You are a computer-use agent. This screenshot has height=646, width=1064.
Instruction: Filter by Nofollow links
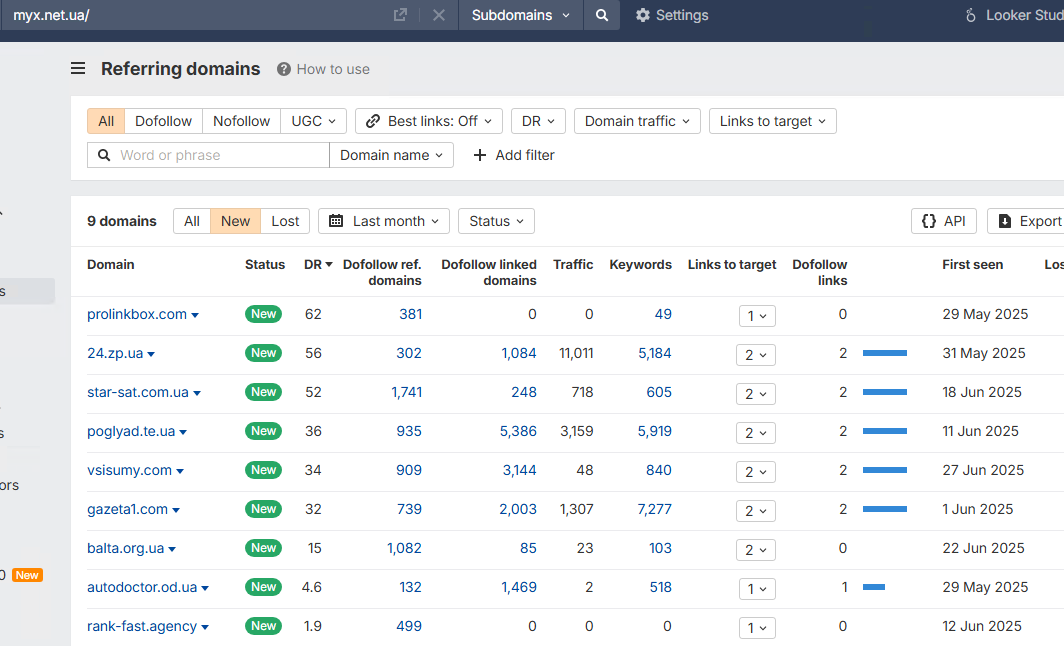pos(242,121)
